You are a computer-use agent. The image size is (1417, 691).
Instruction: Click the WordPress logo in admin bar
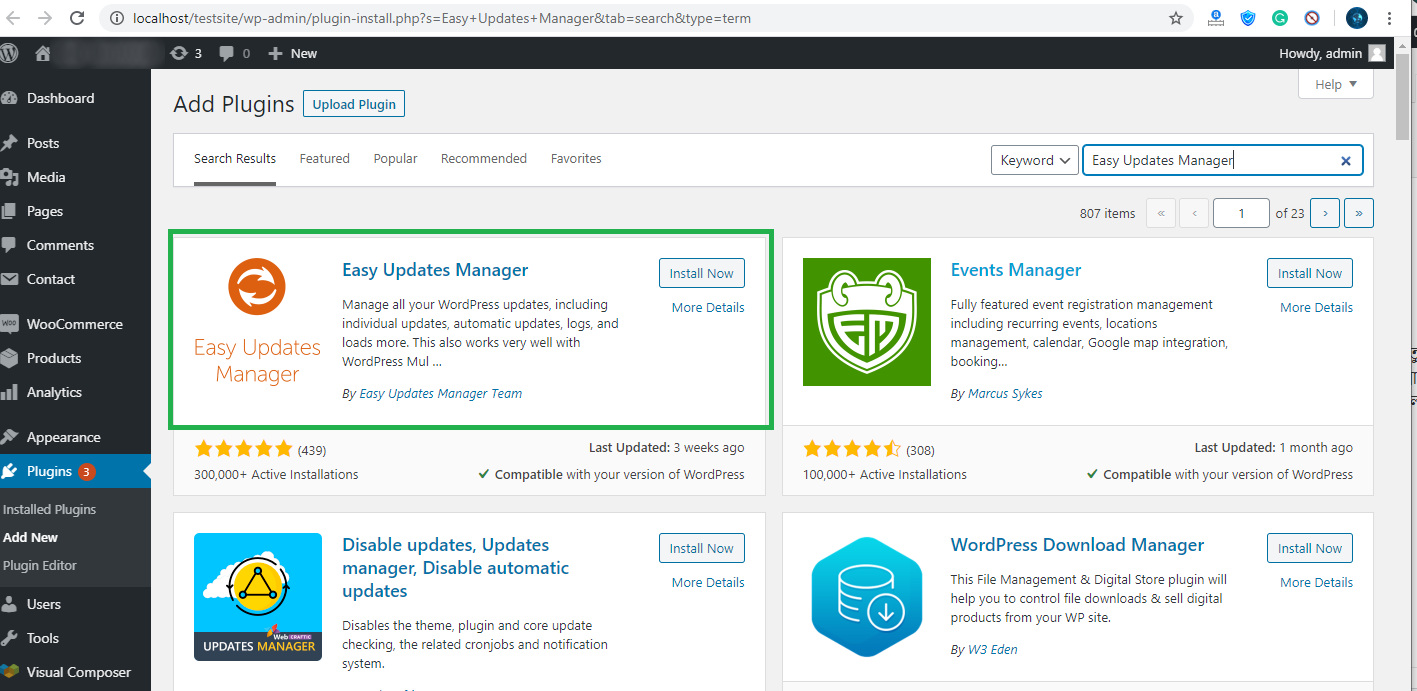click(10, 53)
